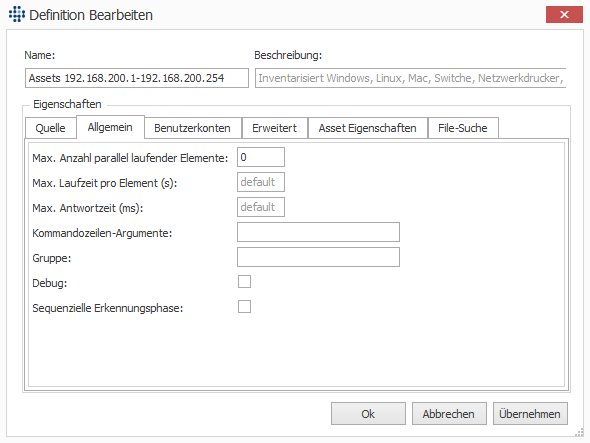Screen dimensions: 590x443
Task: Focus the Name text field
Action: 137,78
